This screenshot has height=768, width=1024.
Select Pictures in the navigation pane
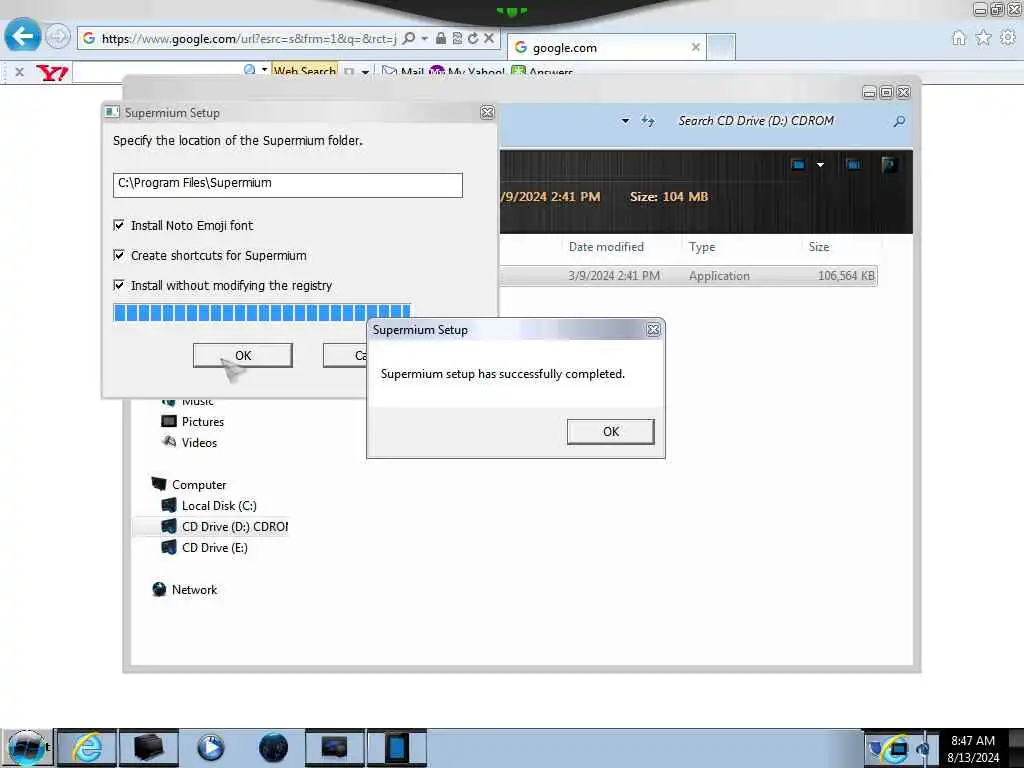[x=202, y=422]
